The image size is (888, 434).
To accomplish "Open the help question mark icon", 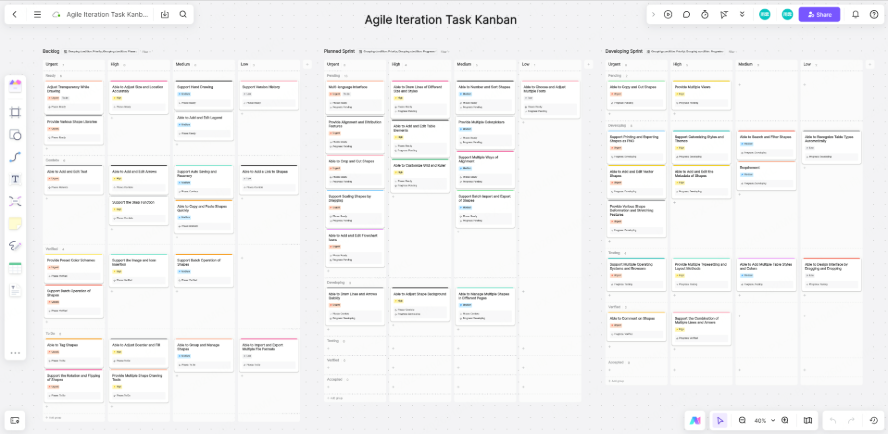I will pos(874,15).
